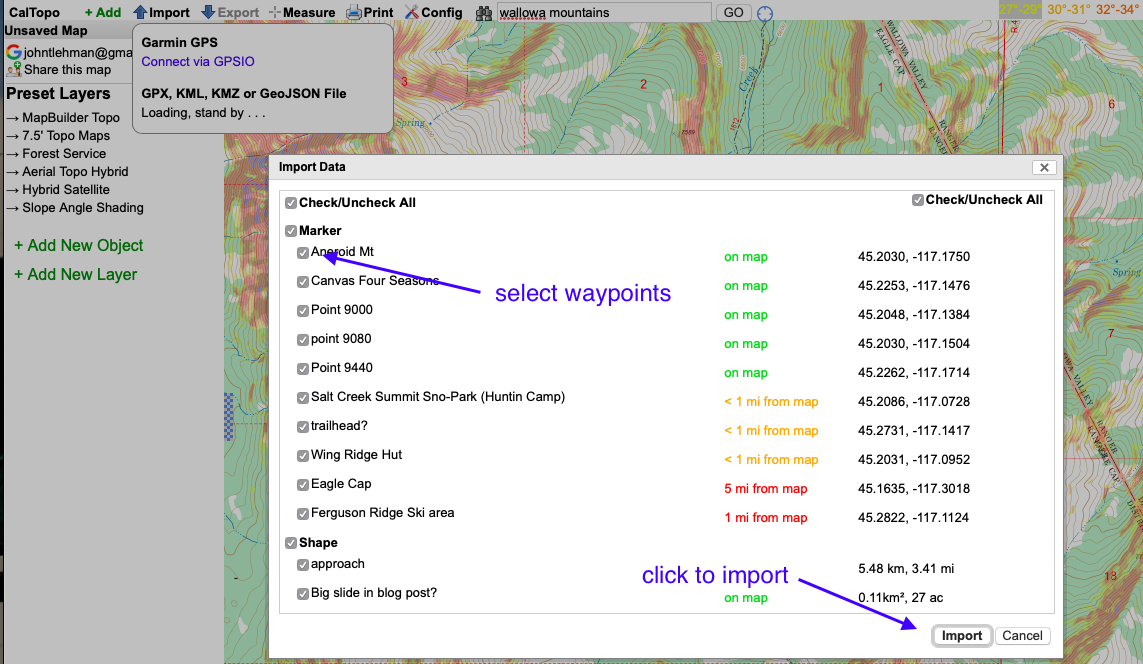Click + Add New Layer
The height and width of the screenshot is (664, 1143).
pyautogui.click(x=76, y=275)
